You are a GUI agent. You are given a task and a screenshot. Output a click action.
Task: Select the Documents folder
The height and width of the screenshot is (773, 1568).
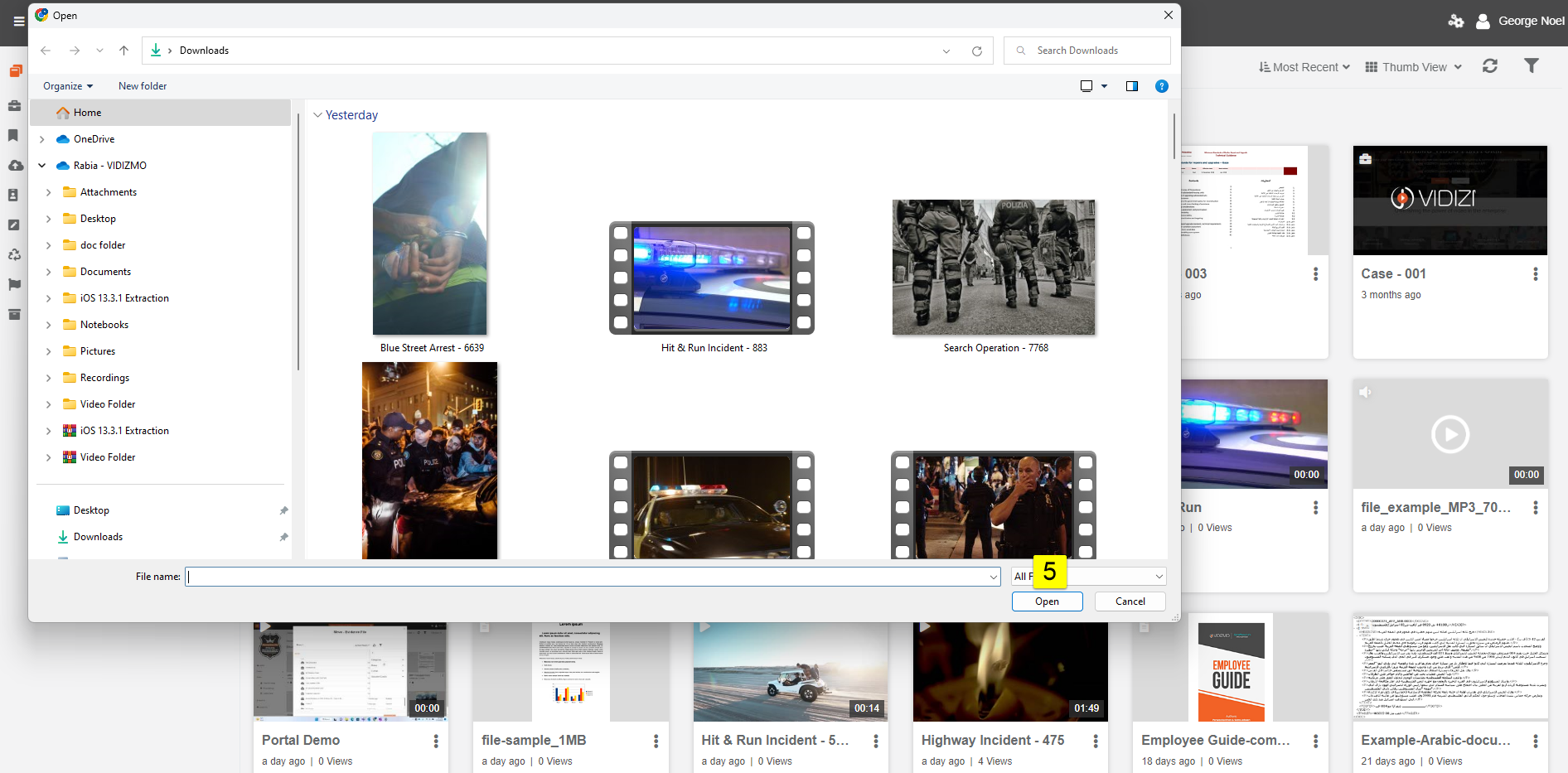click(105, 272)
